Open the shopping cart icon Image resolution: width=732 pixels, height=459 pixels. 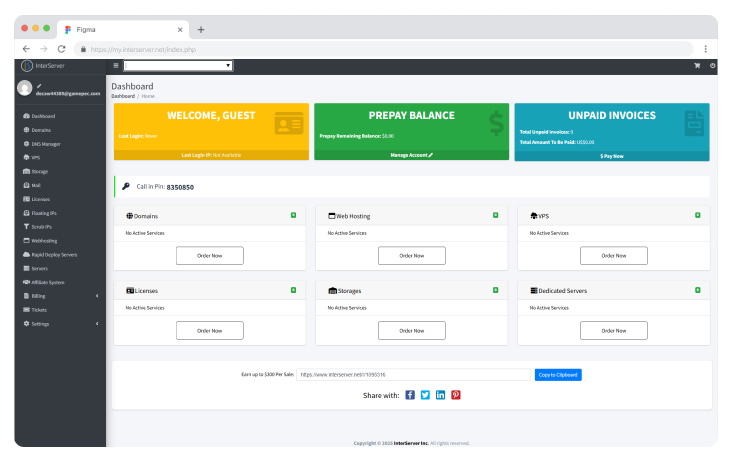point(697,66)
